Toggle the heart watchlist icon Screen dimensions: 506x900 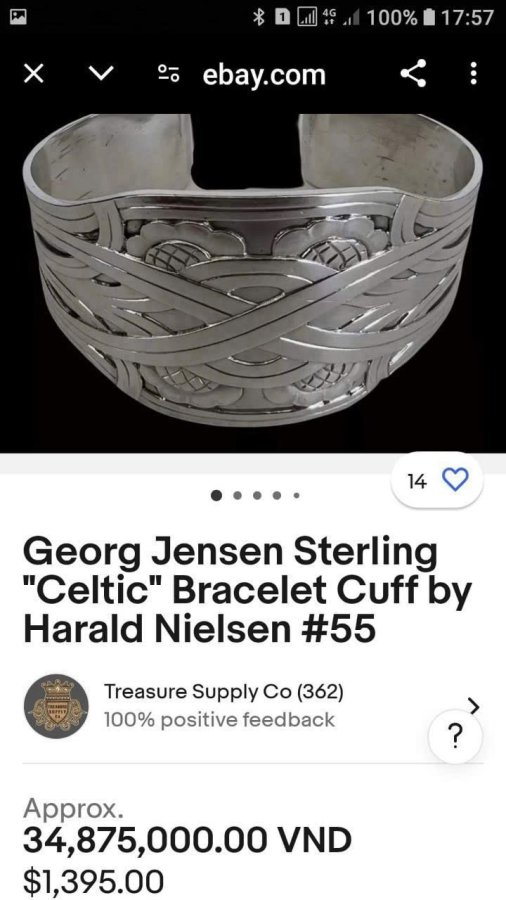click(457, 480)
